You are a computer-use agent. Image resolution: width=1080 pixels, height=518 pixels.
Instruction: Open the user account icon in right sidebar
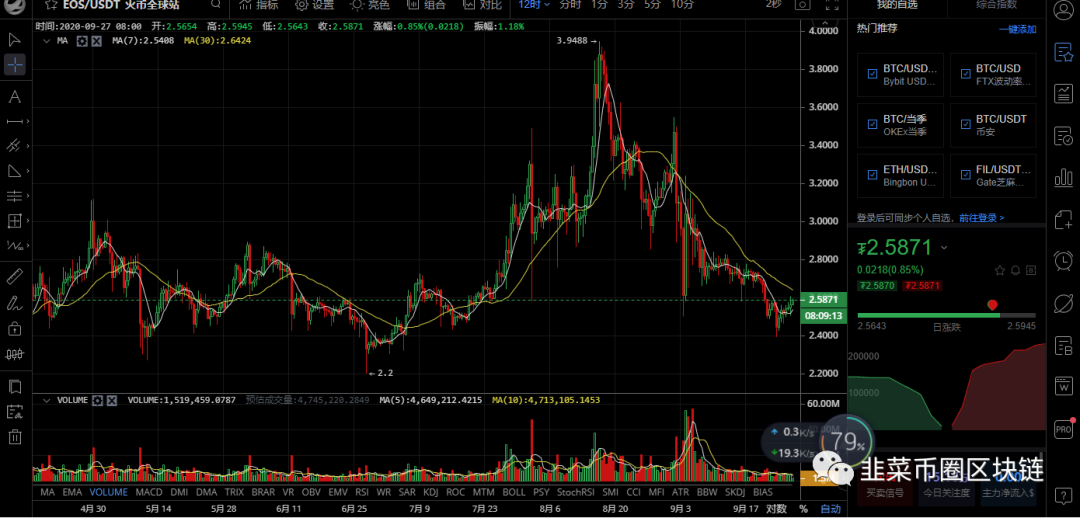(1062, 12)
